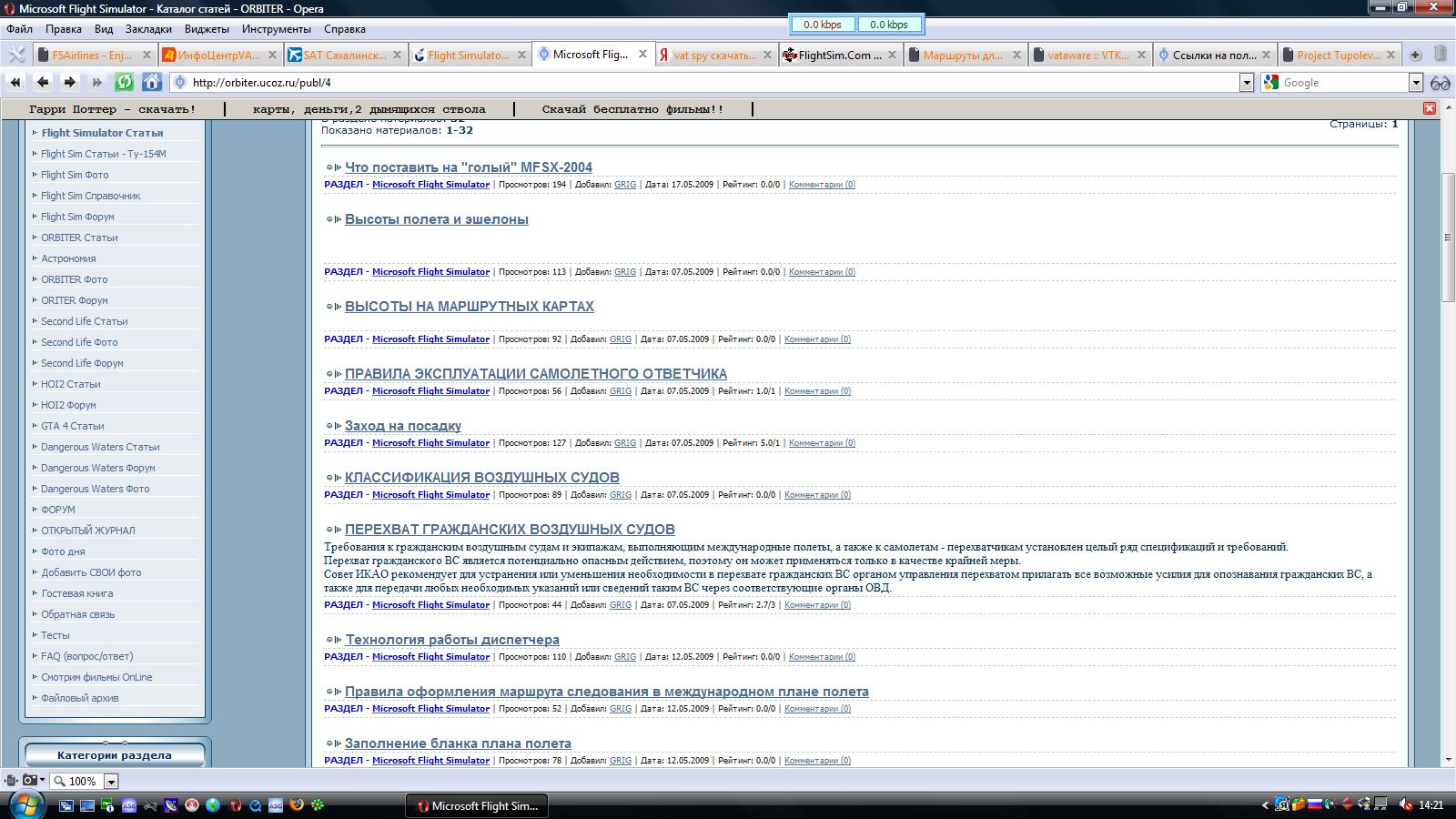Open 'Flight Sim Справочник' in sidebar
1456x819 pixels.
tap(91, 196)
